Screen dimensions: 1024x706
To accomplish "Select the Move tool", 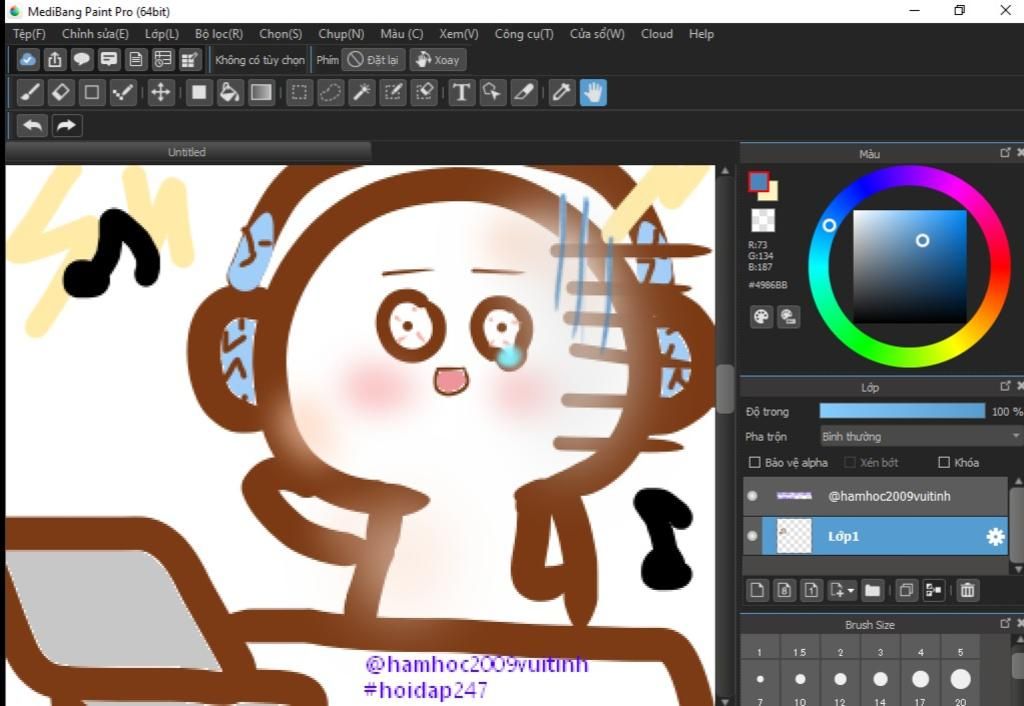I will point(160,92).
